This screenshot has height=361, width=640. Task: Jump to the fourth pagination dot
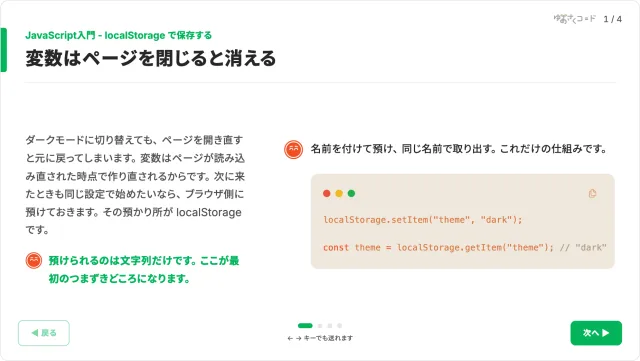point(340,325)
